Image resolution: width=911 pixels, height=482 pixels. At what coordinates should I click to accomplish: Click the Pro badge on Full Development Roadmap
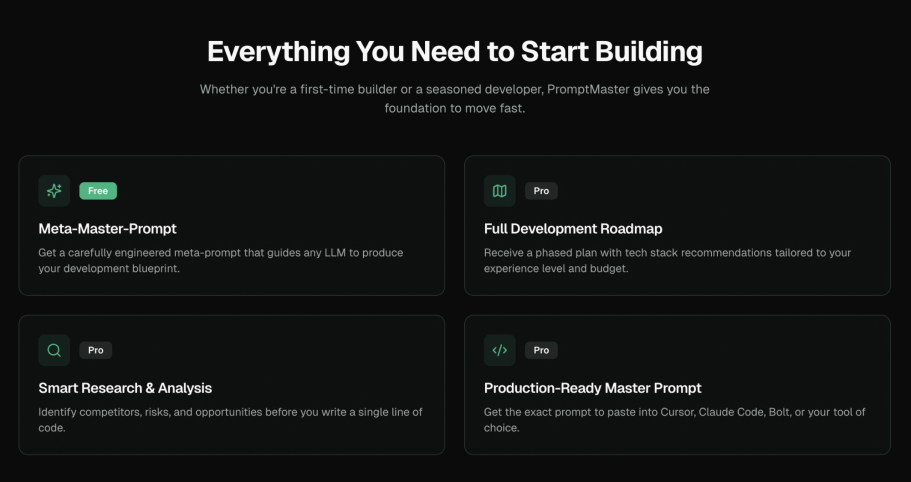(x=541, y=191)
